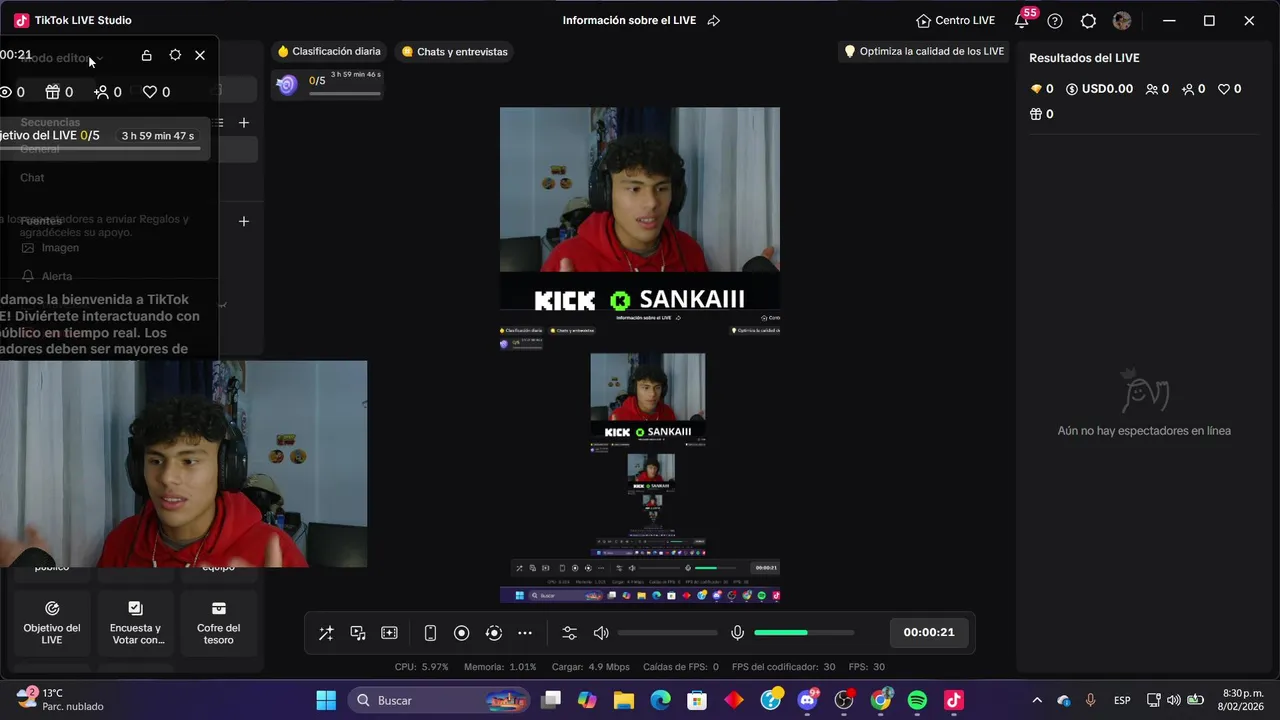Click the viewers eye count in overlay
The width and height of the screenshot is (1280, 720).
(12, 92)
